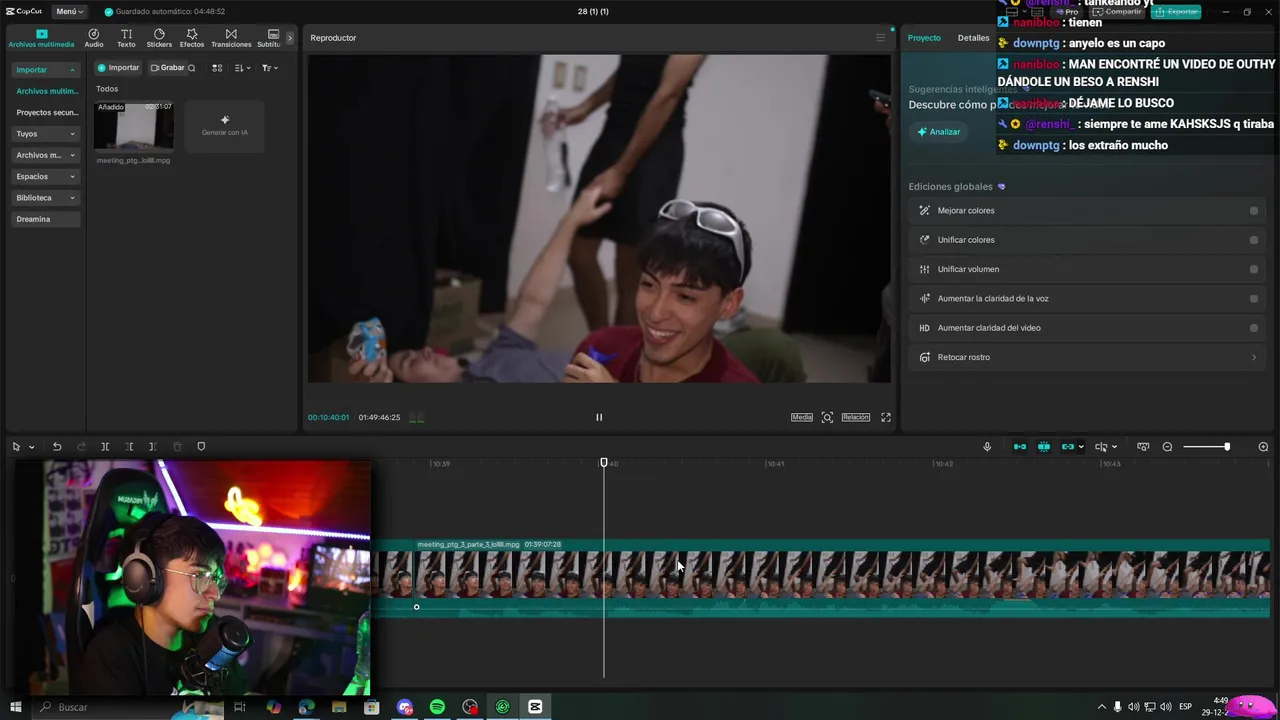Open the Menú dropdown

pyautogui.click(x=70, y=11)
